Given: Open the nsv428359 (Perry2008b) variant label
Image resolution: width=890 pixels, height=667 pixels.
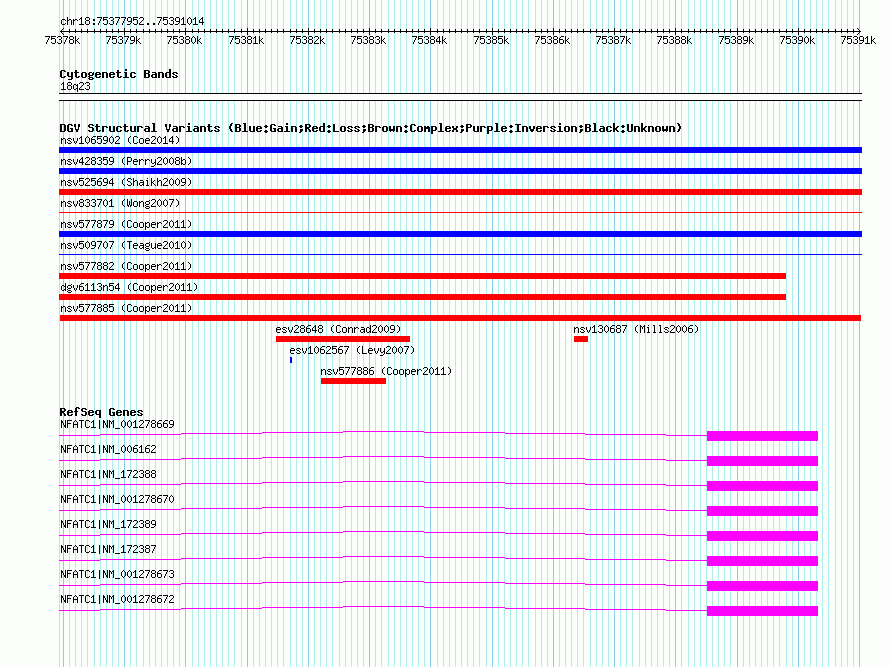Looking at the screenshot, I should click(126, 161).
